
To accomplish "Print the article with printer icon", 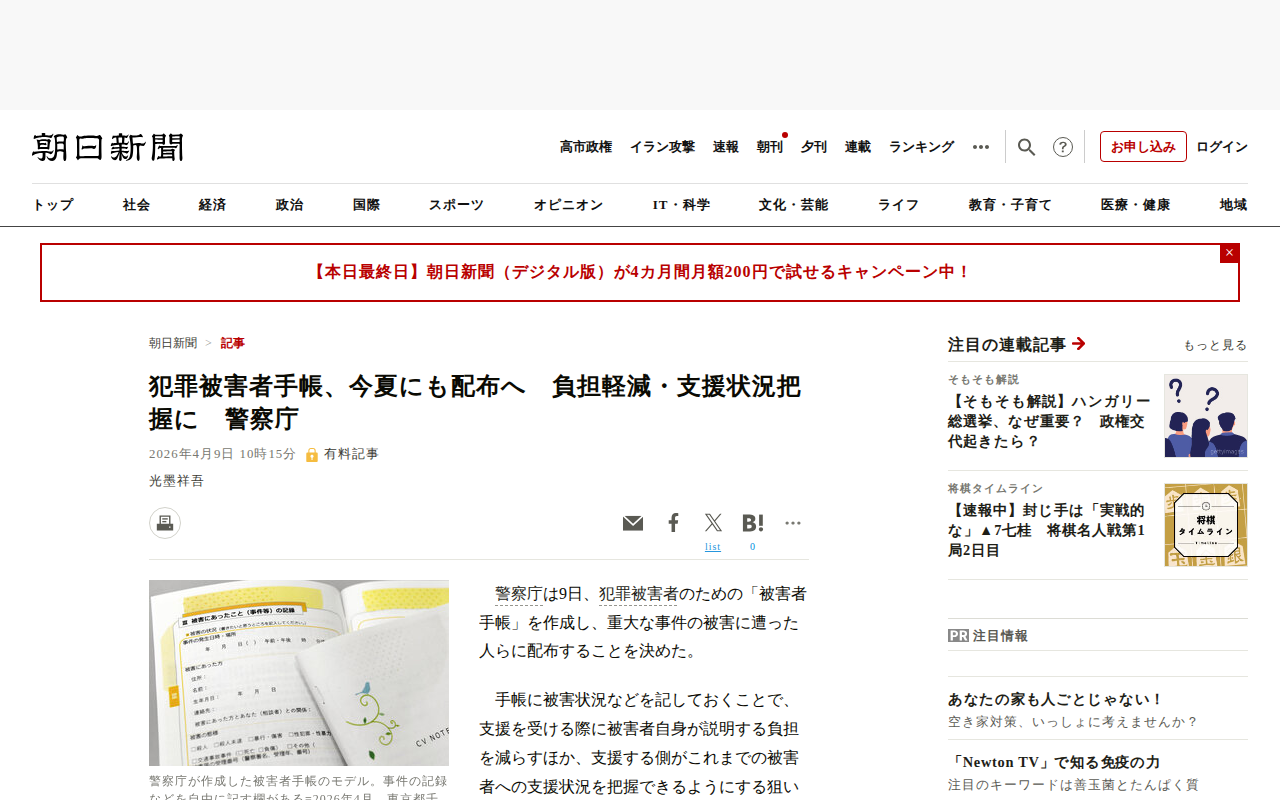I will [x=165, y=523].
